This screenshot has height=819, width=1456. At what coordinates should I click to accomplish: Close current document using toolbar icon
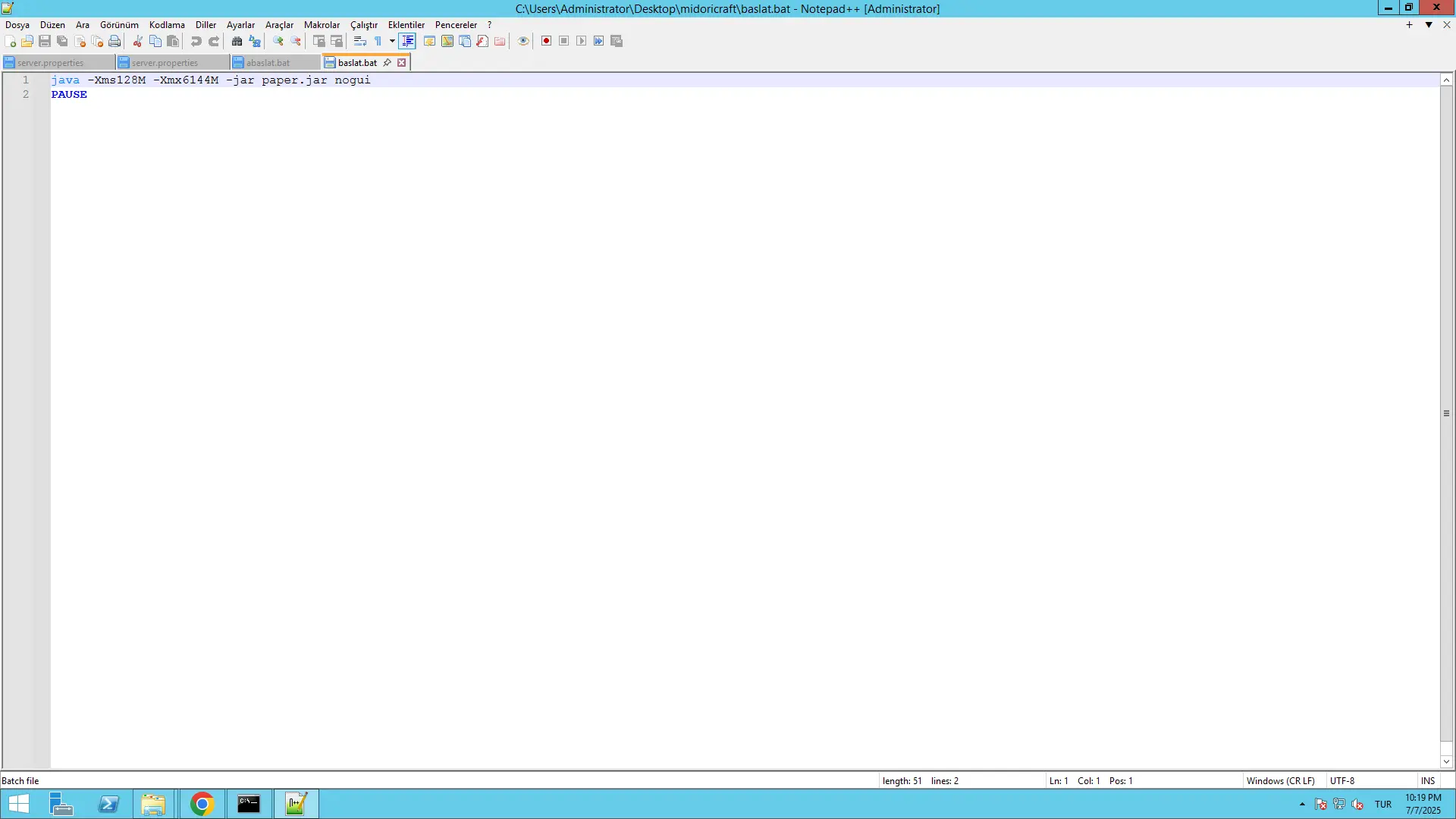(x=80, y=41)
